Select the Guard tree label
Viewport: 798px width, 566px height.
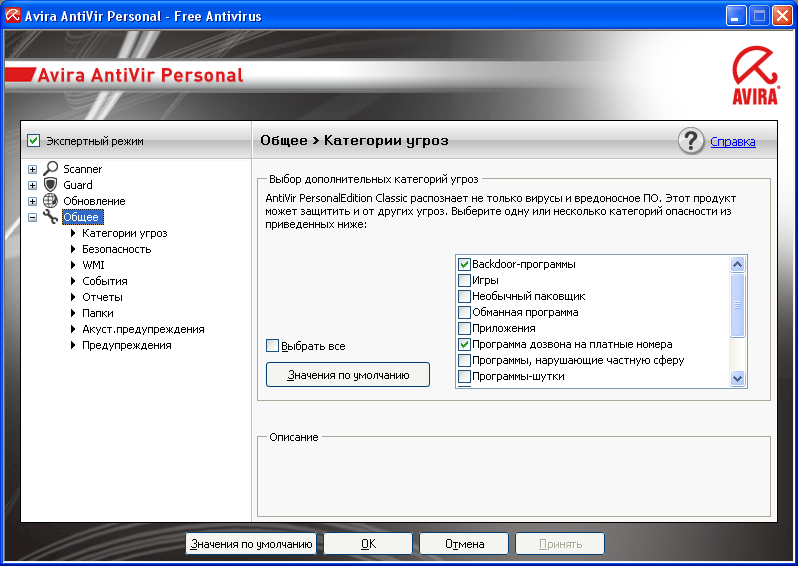pos(78,185)
